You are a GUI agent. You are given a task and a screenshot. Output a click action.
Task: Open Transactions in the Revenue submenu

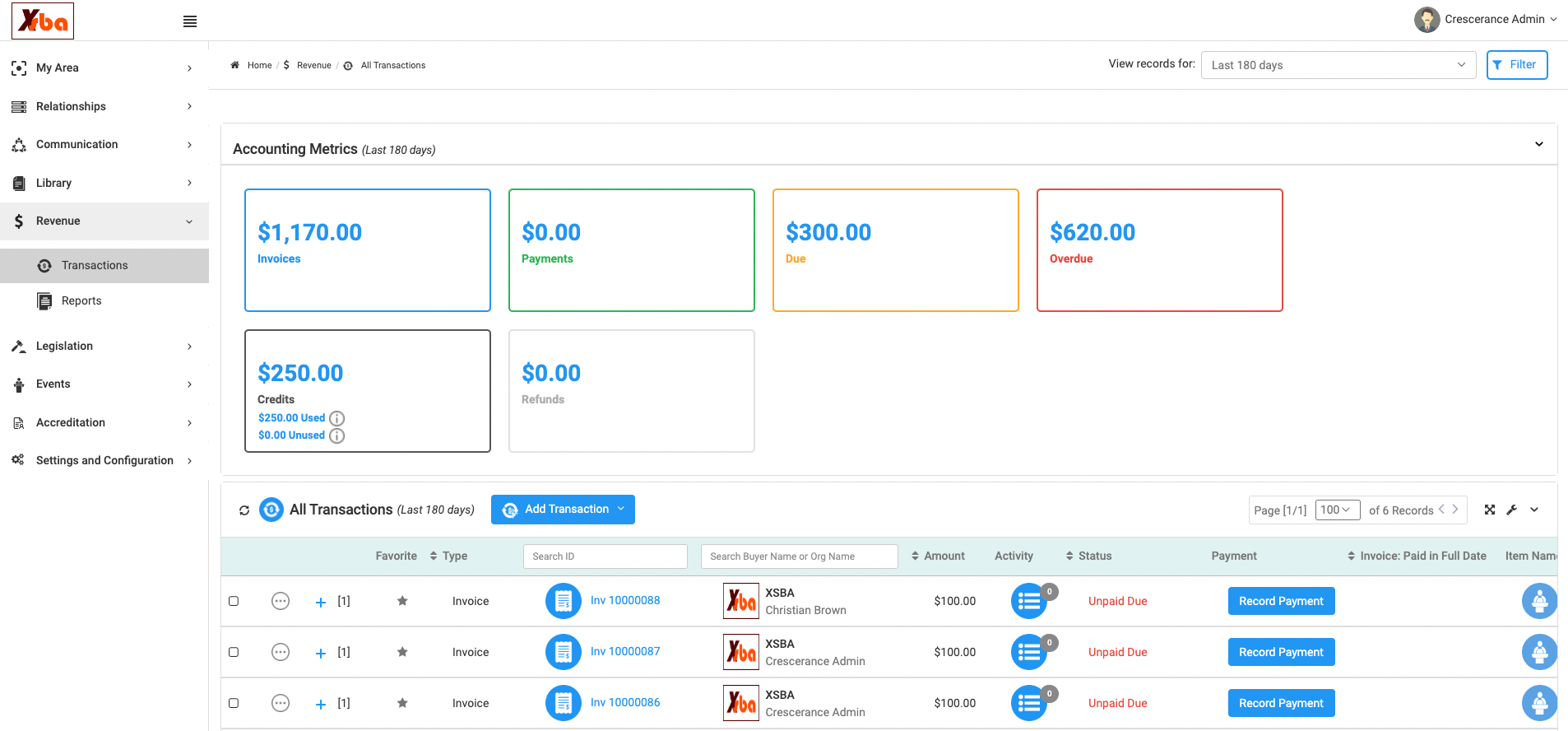[x=104, y=265]
